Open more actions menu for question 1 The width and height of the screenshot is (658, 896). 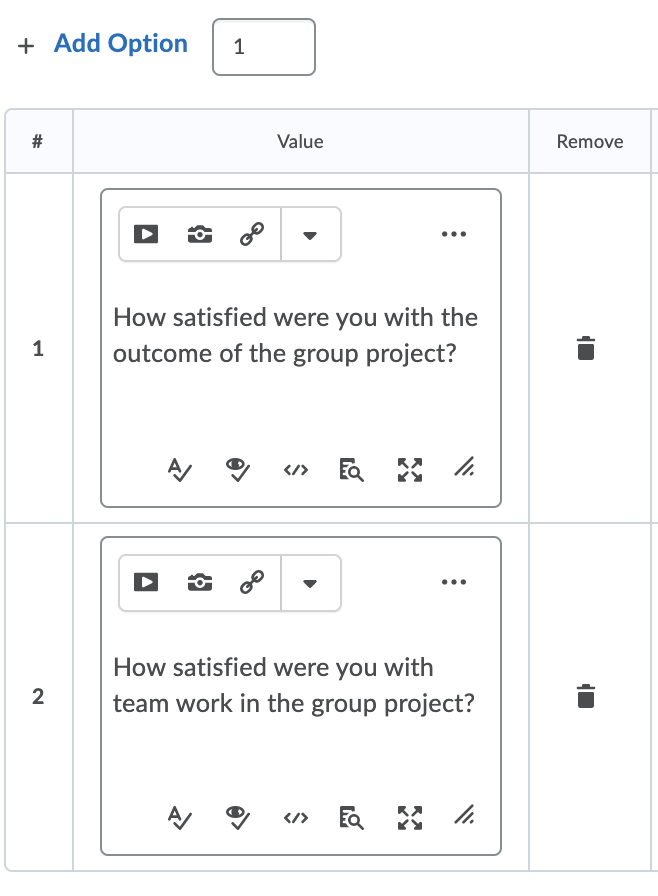[453, 233]
